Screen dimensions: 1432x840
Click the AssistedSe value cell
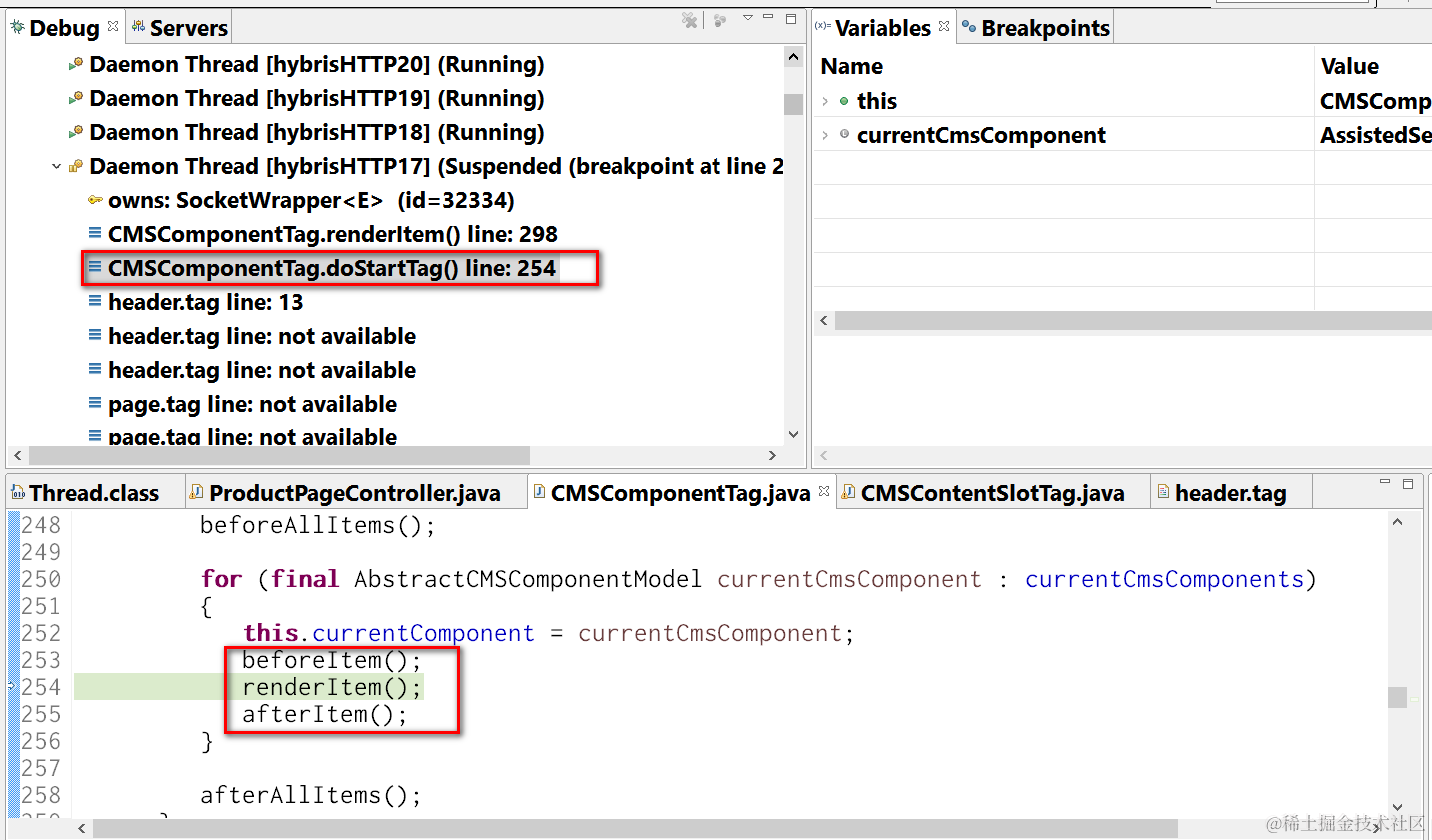[1375, 135]
